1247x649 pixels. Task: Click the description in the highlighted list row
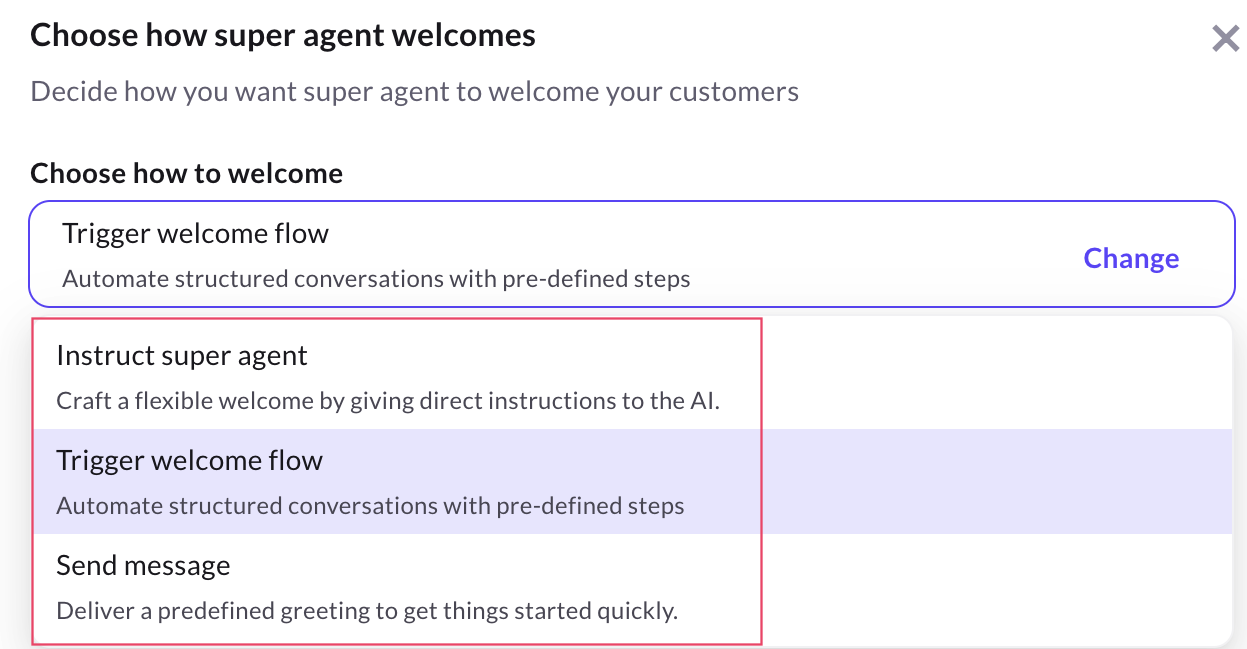[370, 506]
